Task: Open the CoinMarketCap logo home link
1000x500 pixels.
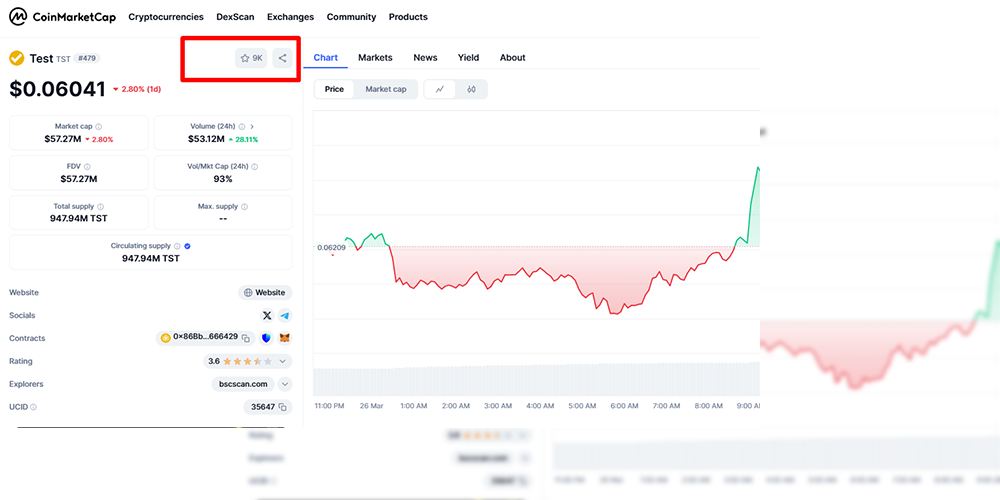Action: click(62, 17)
